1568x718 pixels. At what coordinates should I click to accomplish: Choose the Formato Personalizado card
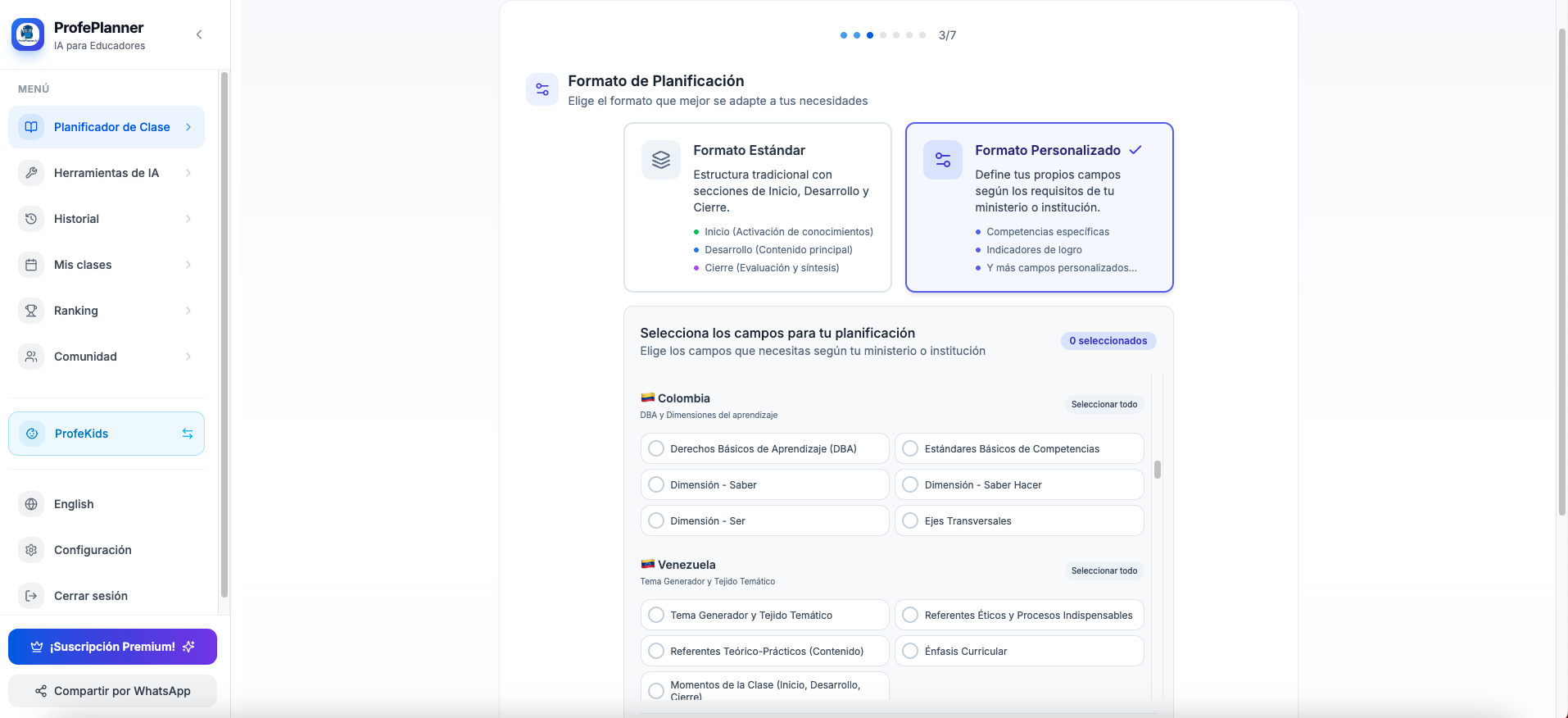click(1040, 207)
